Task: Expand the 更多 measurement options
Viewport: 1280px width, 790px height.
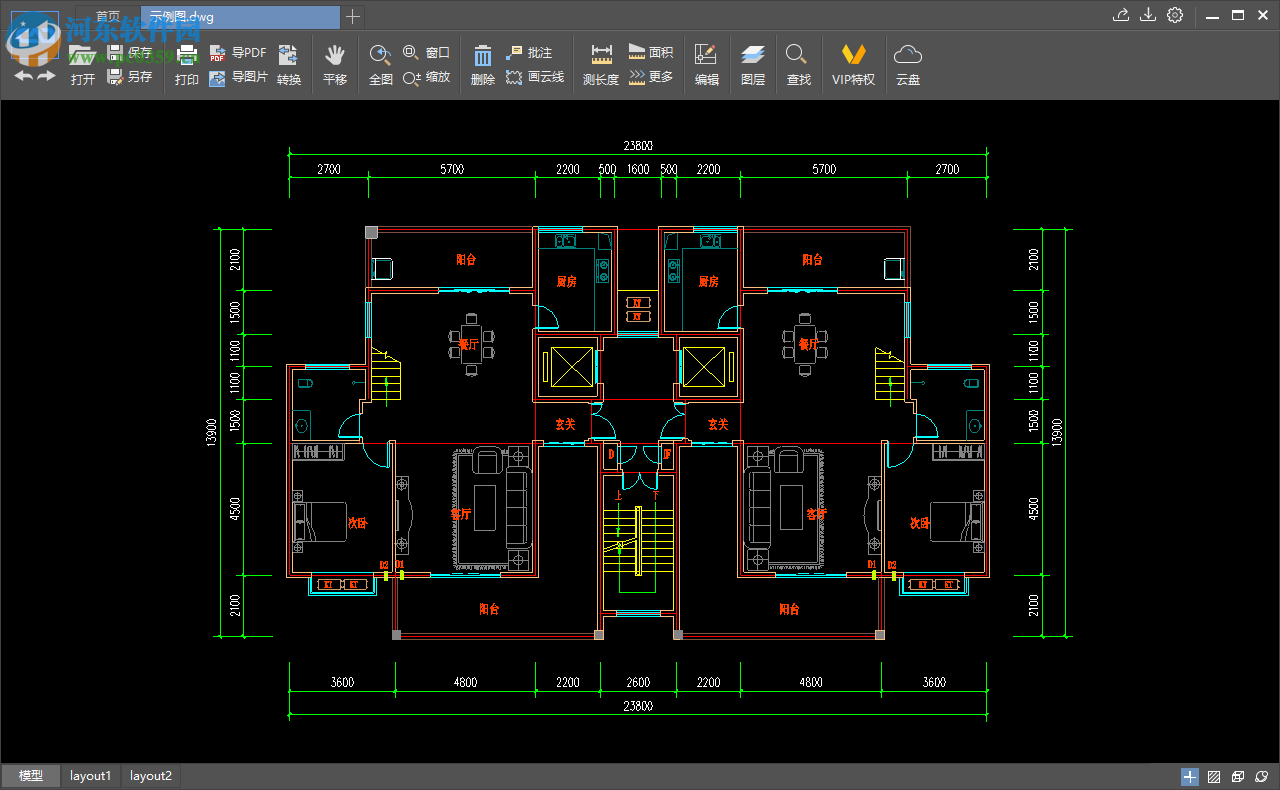Action: [x=654, y=76]
